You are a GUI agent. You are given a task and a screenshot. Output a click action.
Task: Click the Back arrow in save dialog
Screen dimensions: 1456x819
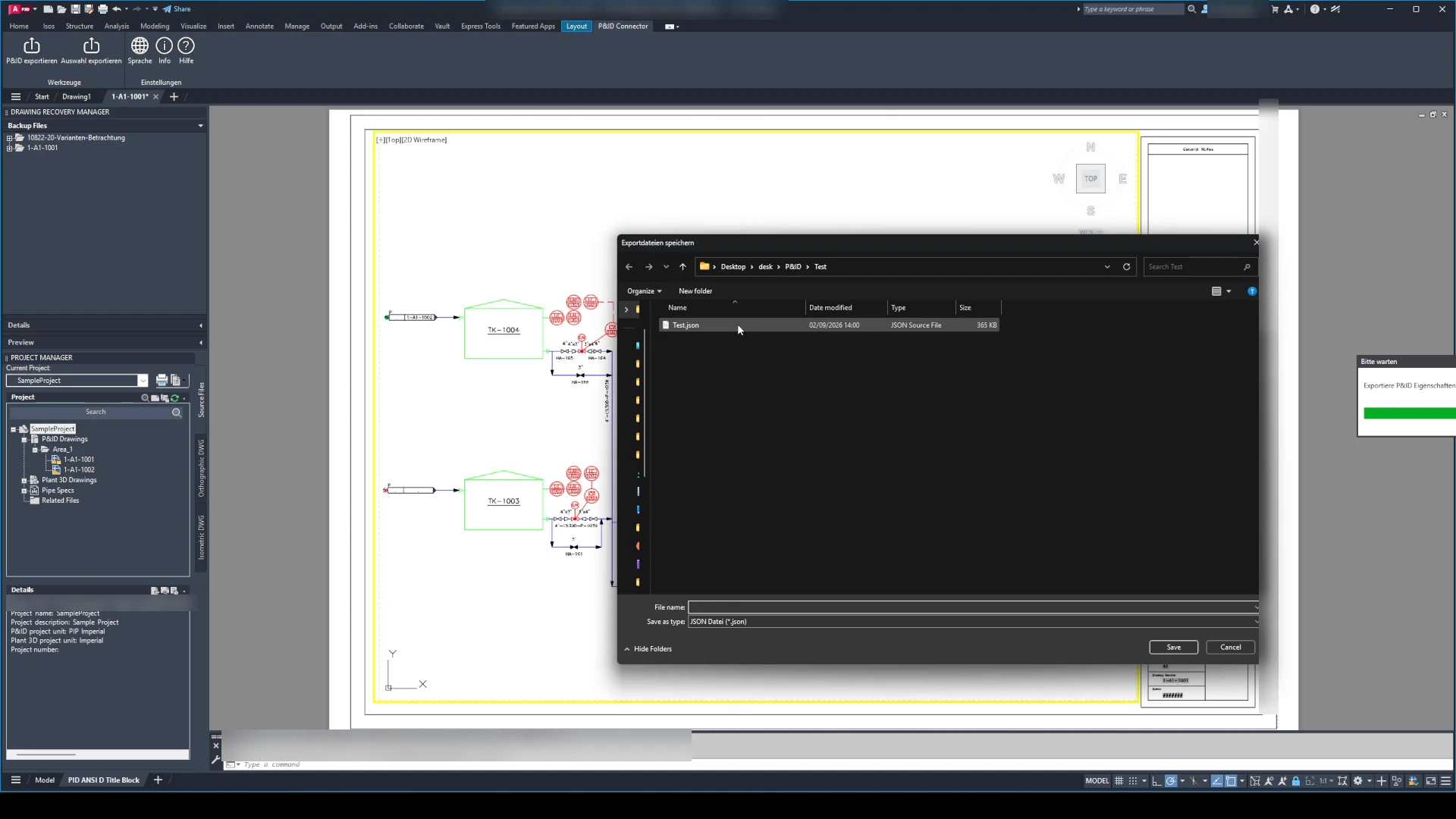click(629, 267)
